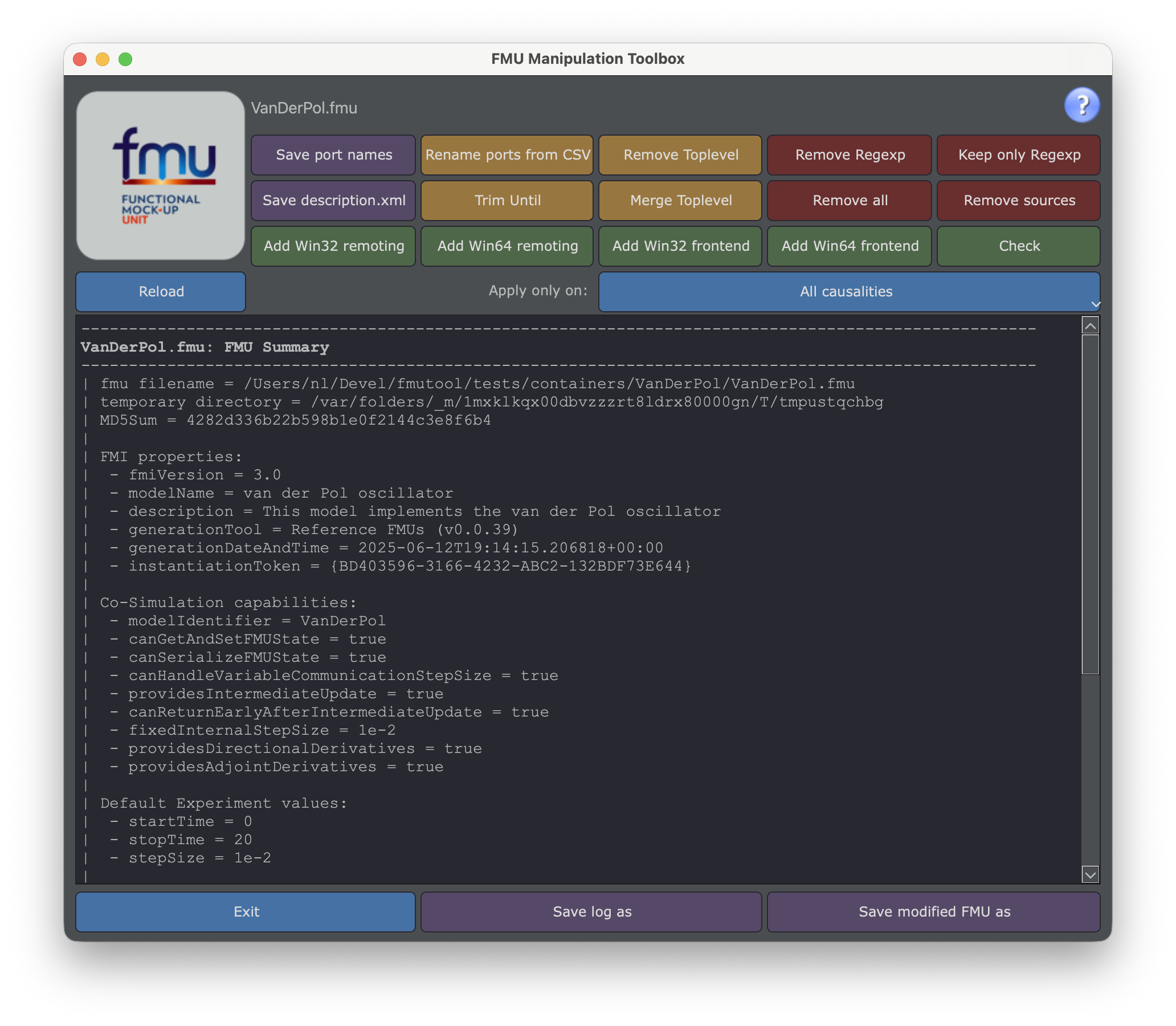Run the Check operation
1176x1026 pixels.
tap(1019, 246)
